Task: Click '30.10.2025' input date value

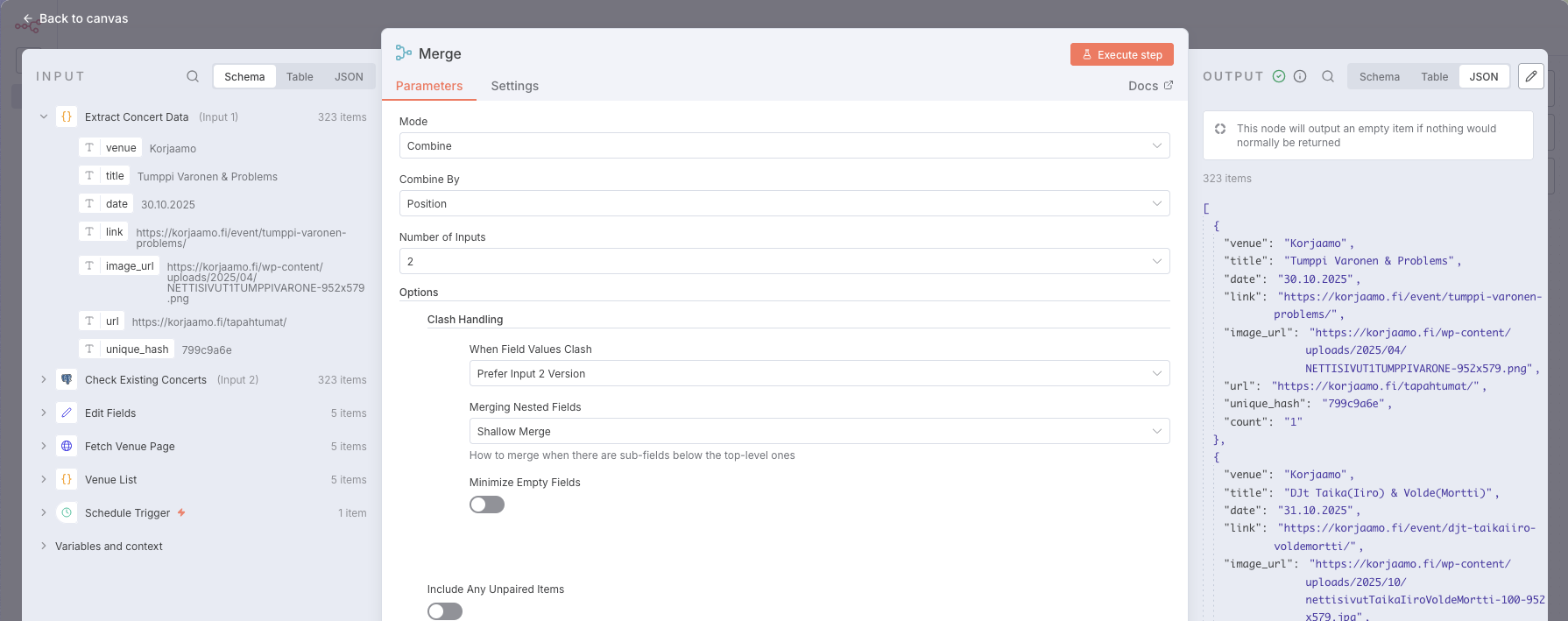Action: pyautogui.click(x=168, y=204)
